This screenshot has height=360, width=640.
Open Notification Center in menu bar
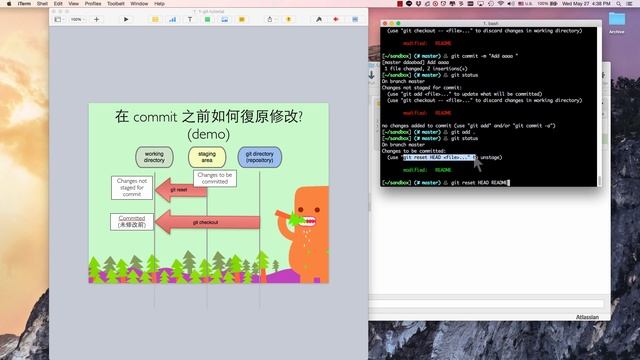point(630,4)
